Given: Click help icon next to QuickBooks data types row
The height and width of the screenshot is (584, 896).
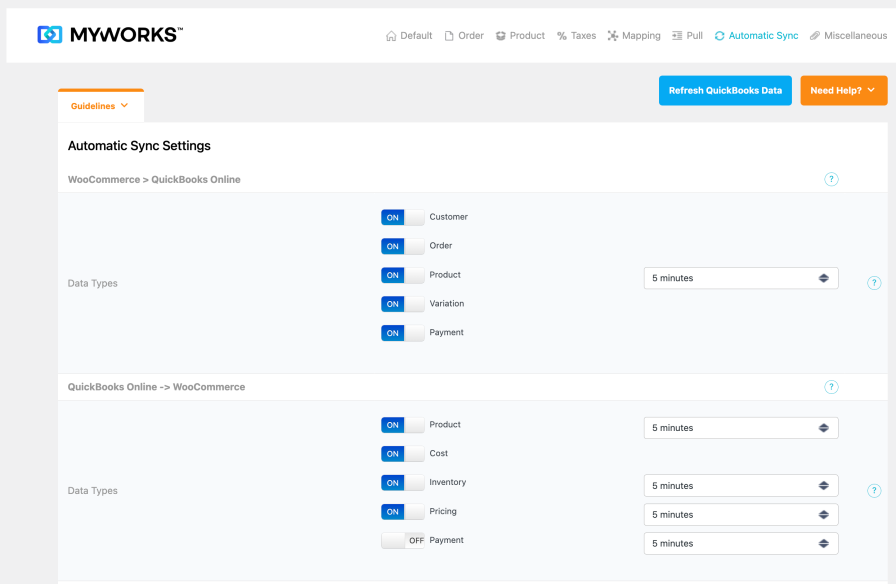Looking at the screenshot, I should [874, 491].
